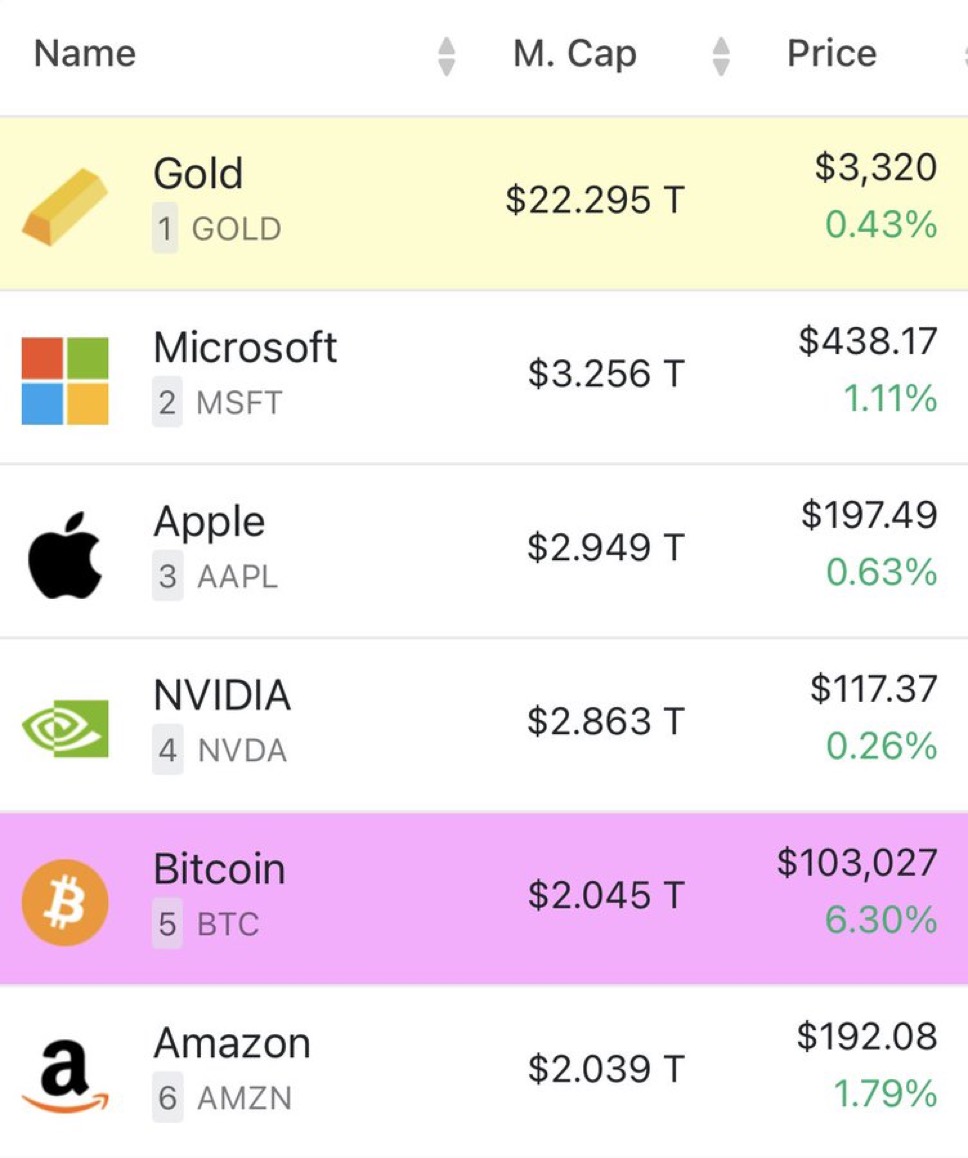Click Bitcoin's $103,027 price value
This screenshot has width=968, height=1158.
[x=857, y=863]
